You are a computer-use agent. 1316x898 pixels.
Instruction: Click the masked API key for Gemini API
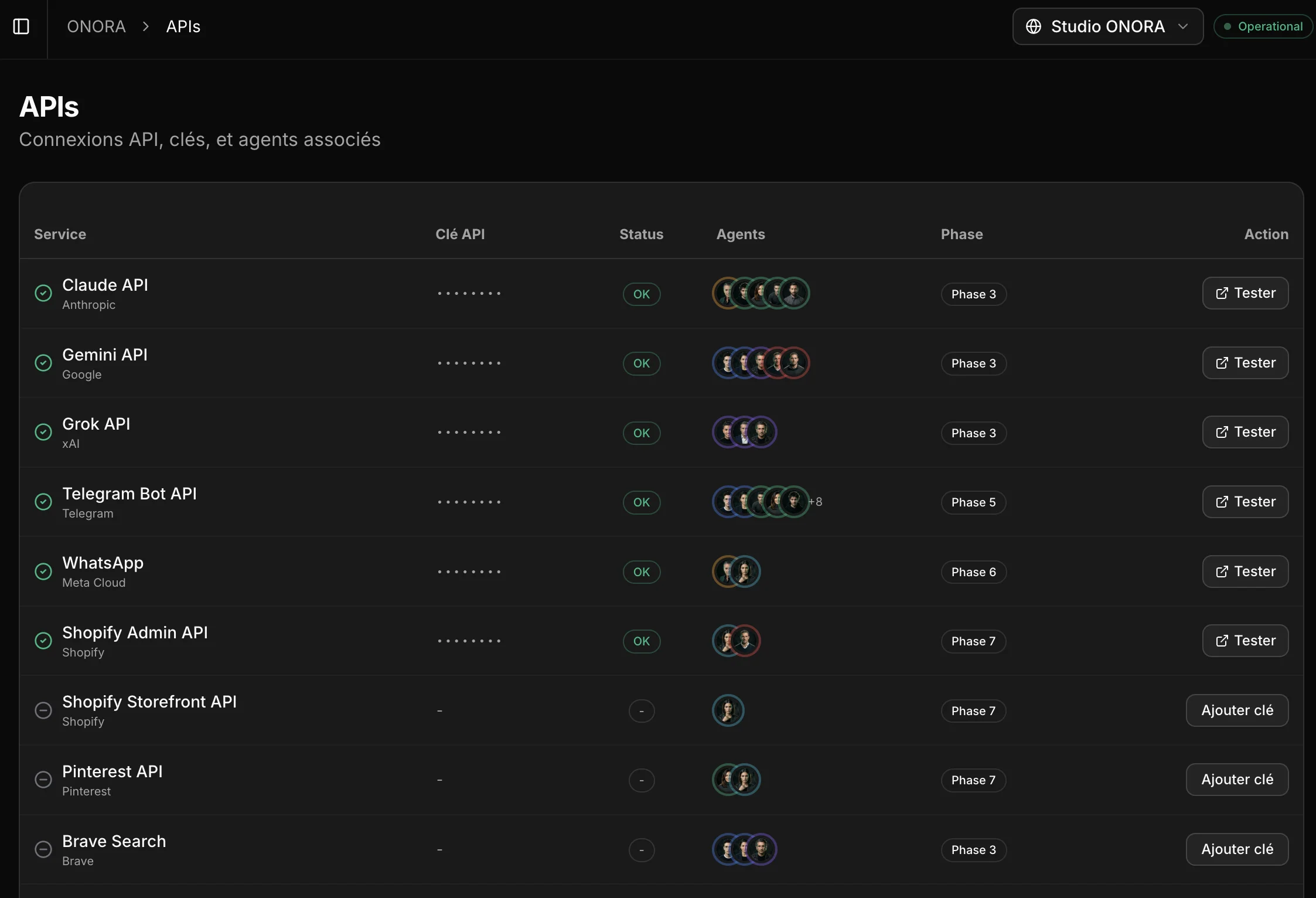[469, 363]
